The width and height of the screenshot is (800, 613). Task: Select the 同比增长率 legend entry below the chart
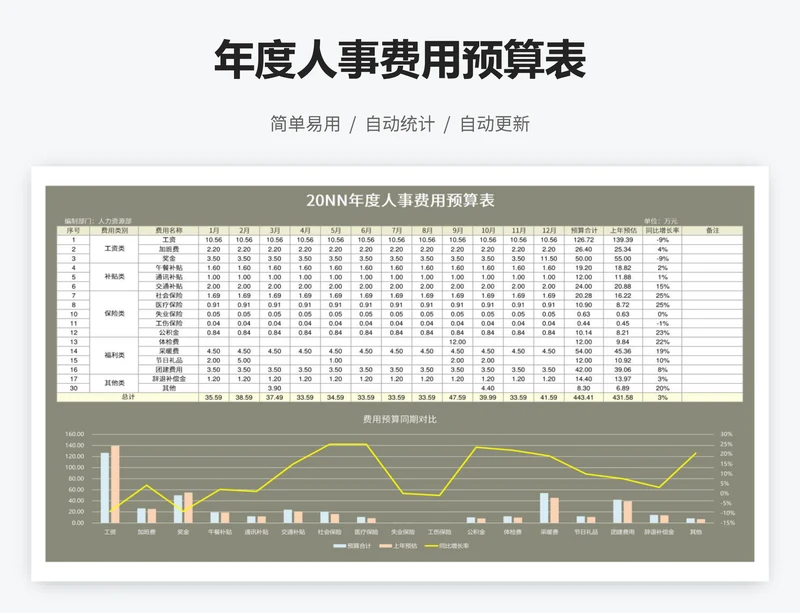coord(447,546)
